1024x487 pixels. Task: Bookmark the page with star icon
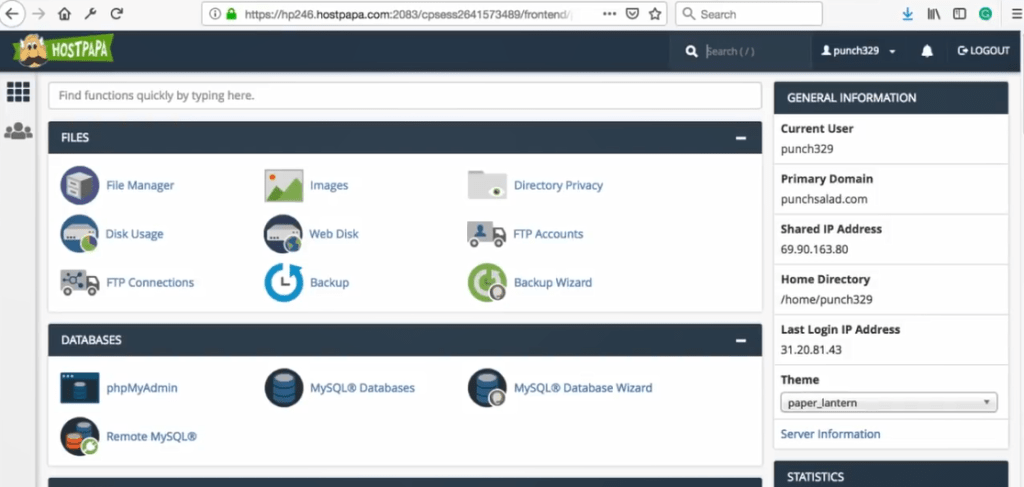click(655, 14)
